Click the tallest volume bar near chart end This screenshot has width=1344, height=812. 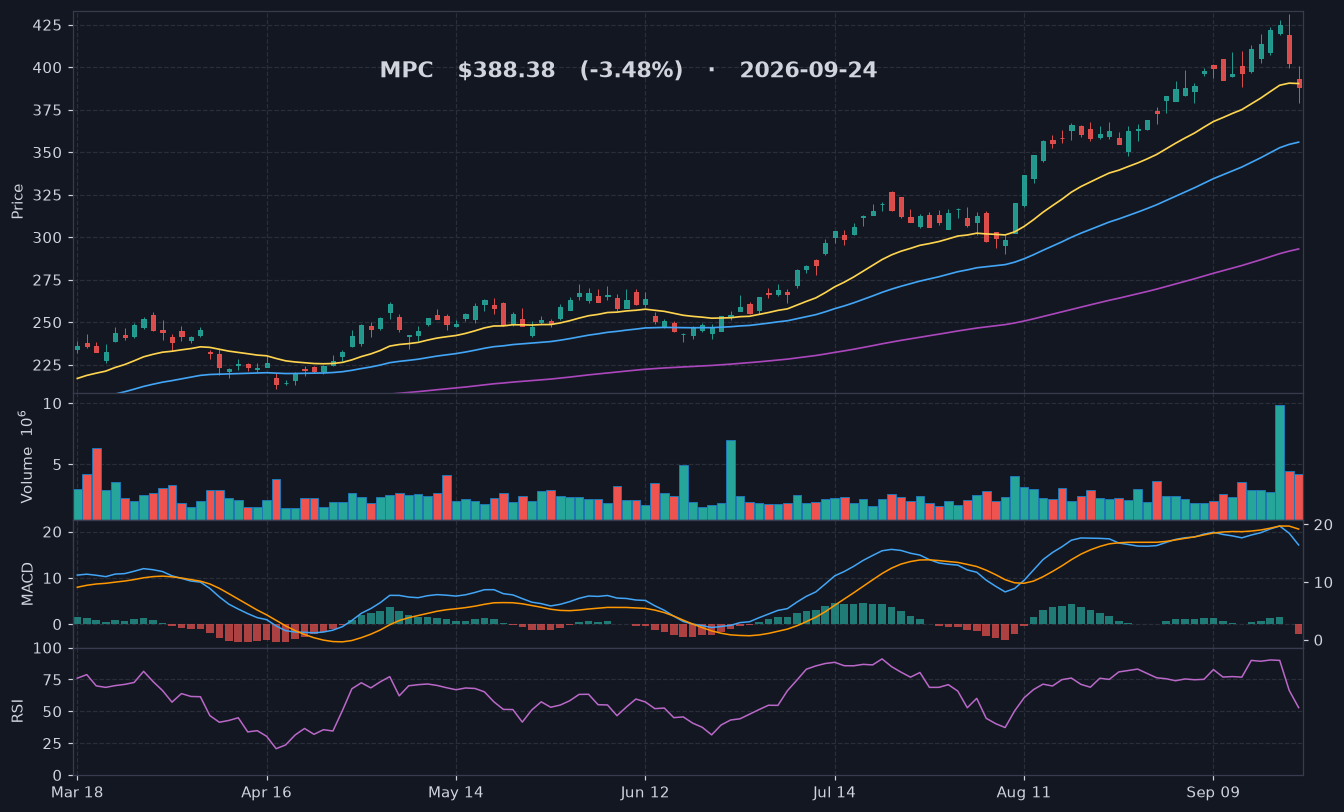click(x=1280, y=462)
